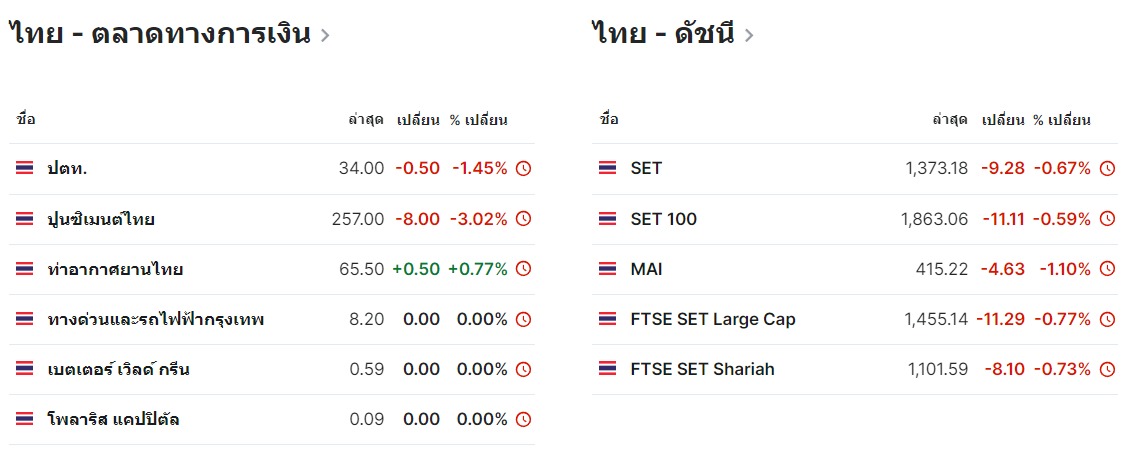Open the ปตท. stock name link
The height and width of the screenshot is (450, 1131).
[x=67, y=169]
